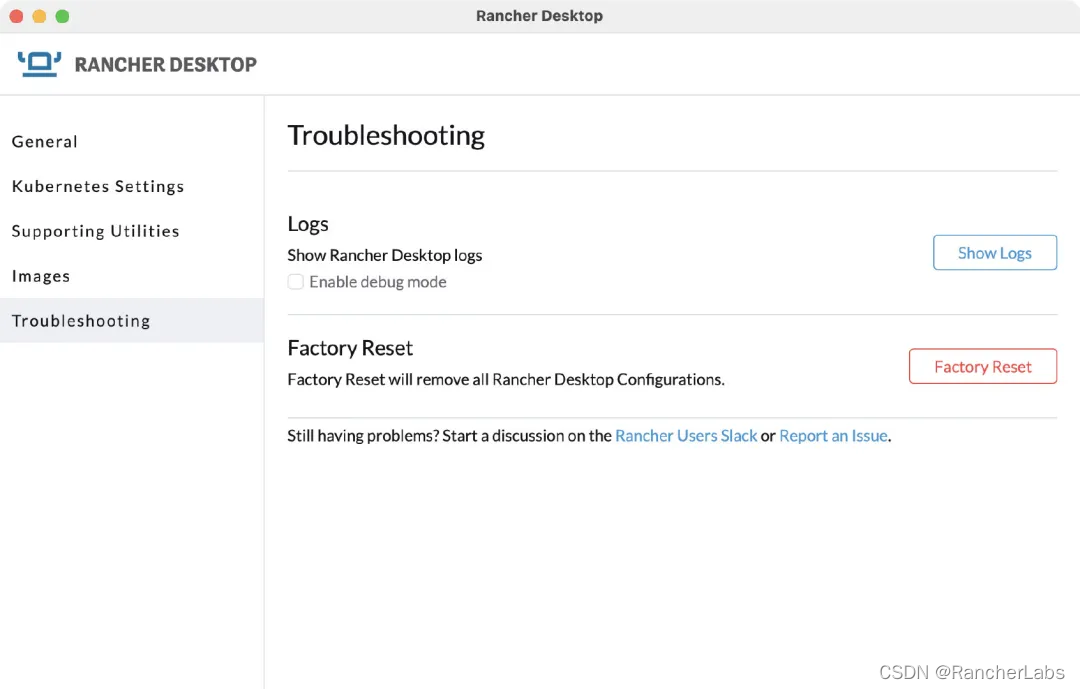
Task: Maximize the window with green button
Action: [x=62, y=16]
